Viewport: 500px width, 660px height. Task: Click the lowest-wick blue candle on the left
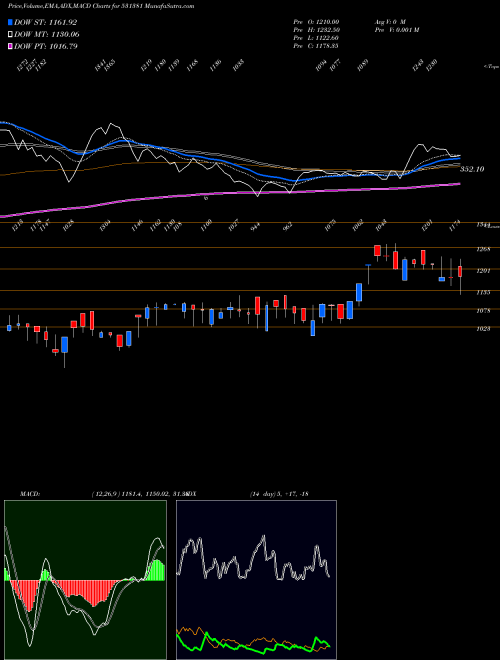(x=64, y=344)
